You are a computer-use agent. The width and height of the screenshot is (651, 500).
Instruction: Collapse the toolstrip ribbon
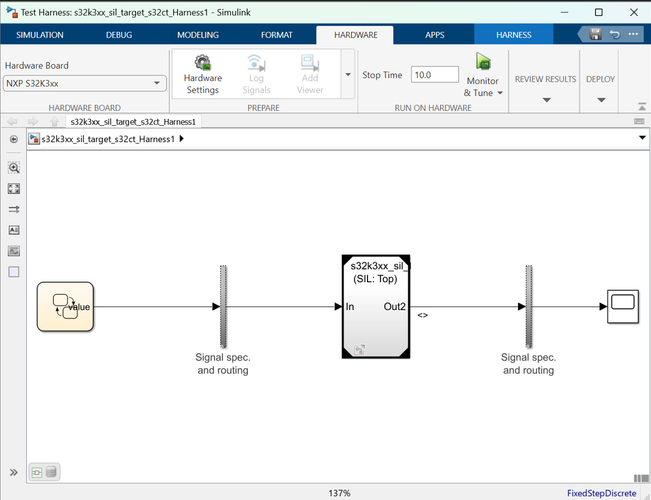pyautogui.click(x=642, y=107)
